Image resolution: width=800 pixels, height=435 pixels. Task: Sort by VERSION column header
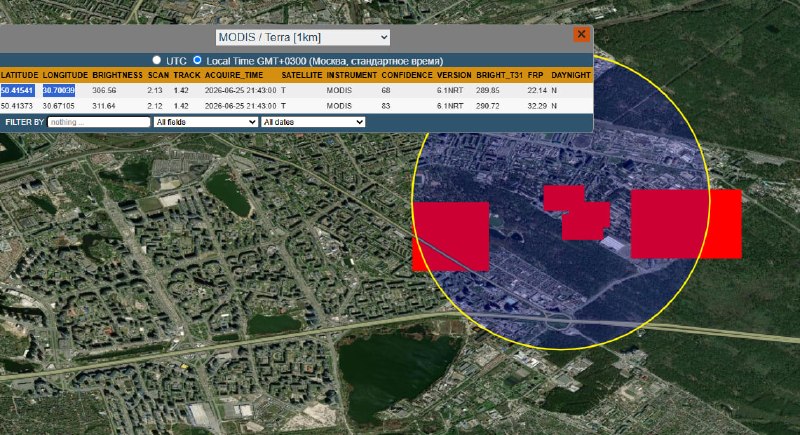(454, 75)
